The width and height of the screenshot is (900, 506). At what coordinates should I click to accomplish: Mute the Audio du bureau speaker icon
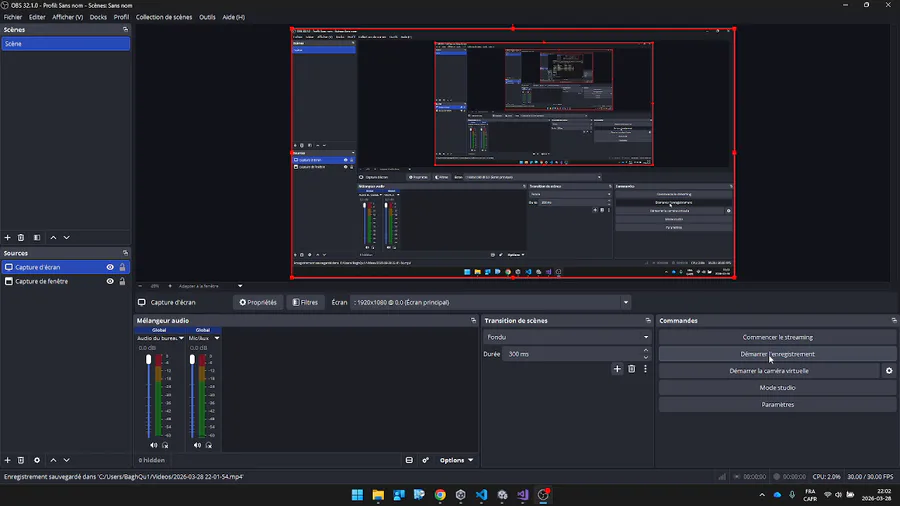[154, 445]
